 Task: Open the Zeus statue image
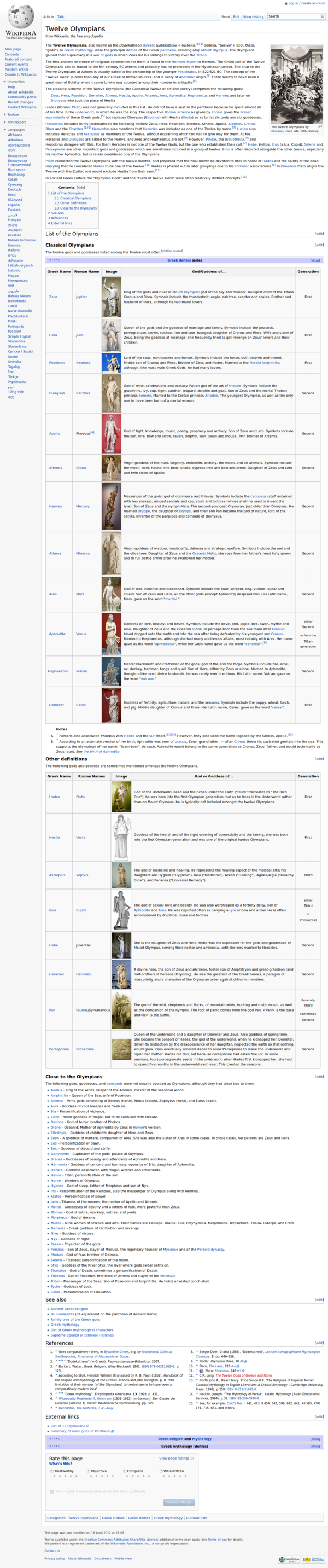[x=111, y=297]
